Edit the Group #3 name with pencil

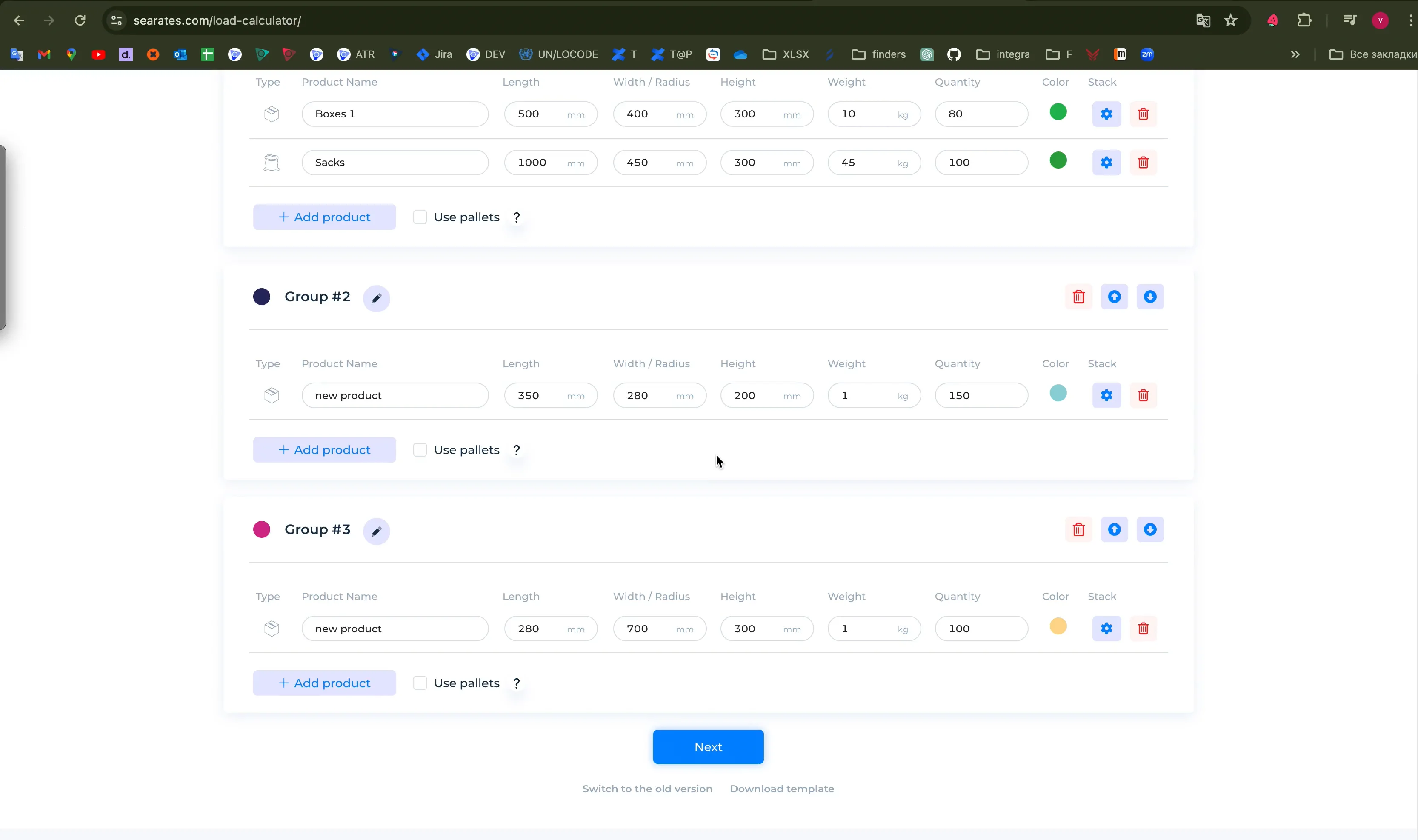[x=377, y=531]
